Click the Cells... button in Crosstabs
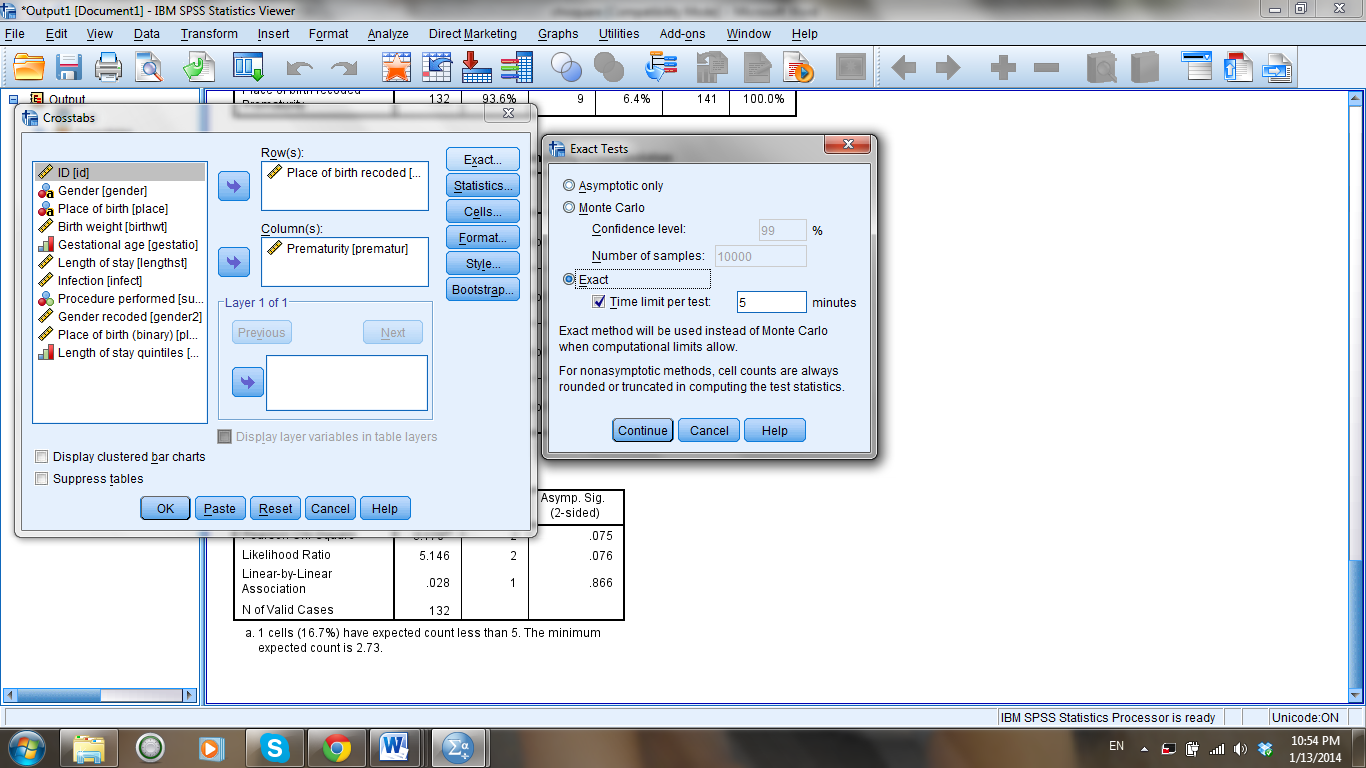 (x=483, y=212)
